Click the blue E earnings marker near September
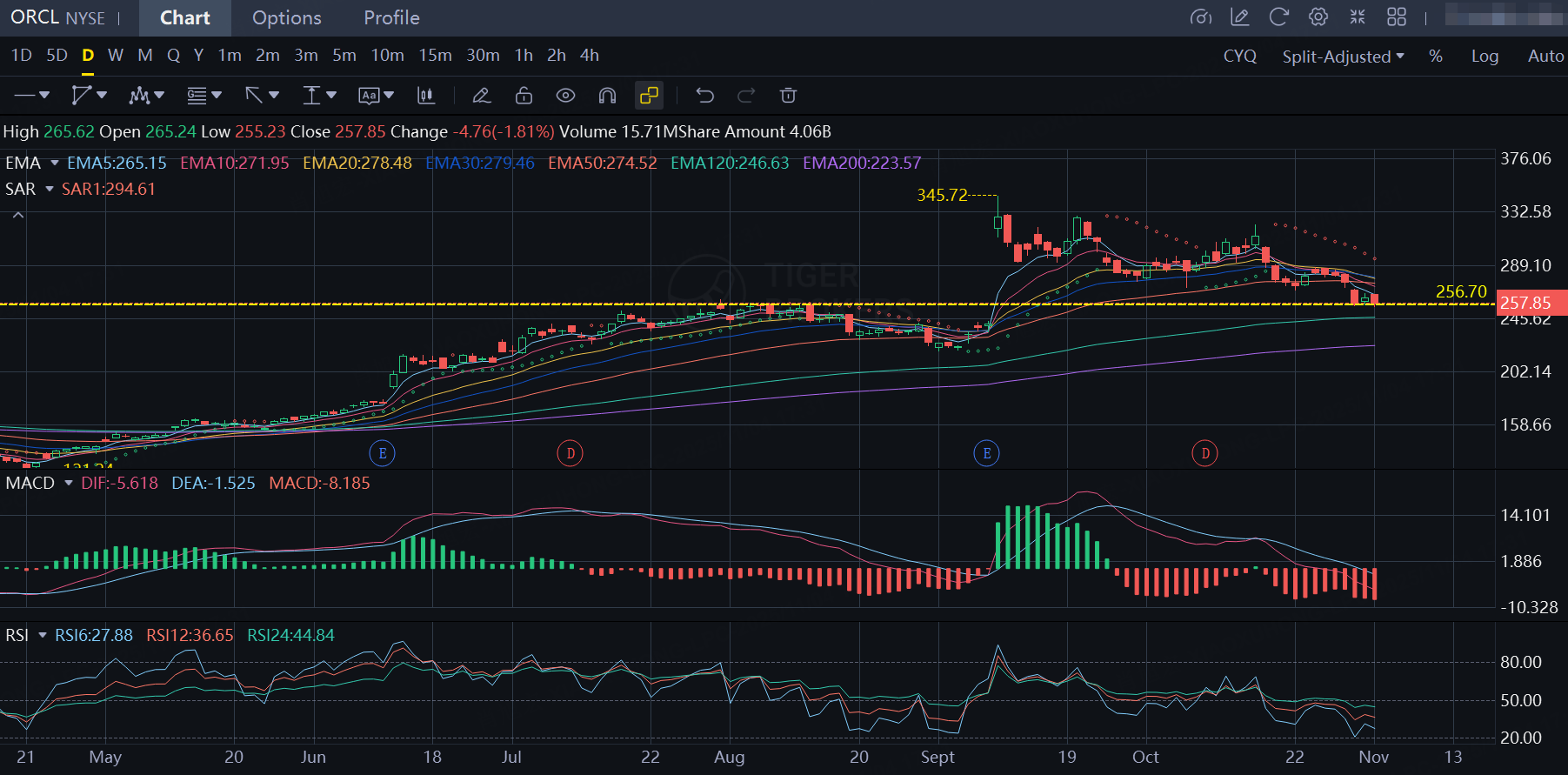The width and height of the screenshot is (1568, 775). click(x=986, y=453)
